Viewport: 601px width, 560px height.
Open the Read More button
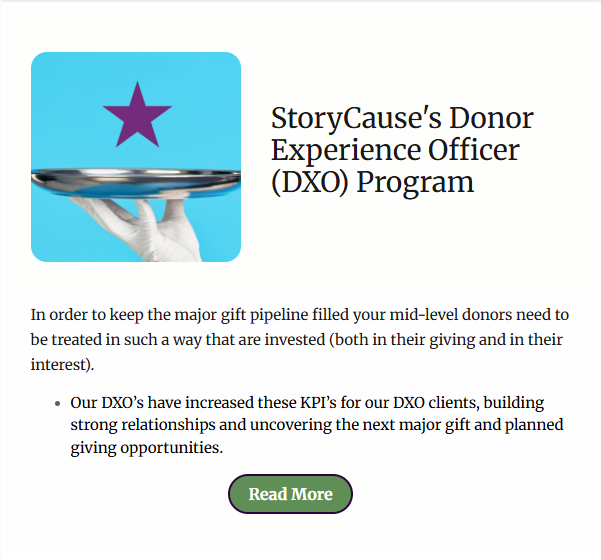[x=290, y=494]
